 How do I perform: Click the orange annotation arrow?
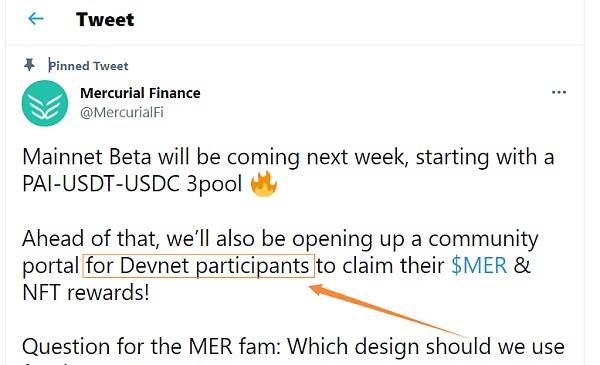click(x=386, y=310)
